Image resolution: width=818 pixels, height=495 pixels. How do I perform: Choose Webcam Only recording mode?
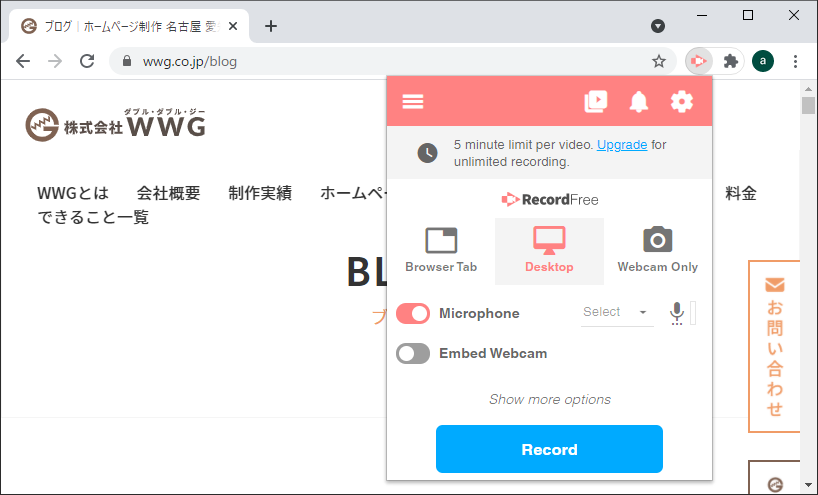click(x=657, y=250)
